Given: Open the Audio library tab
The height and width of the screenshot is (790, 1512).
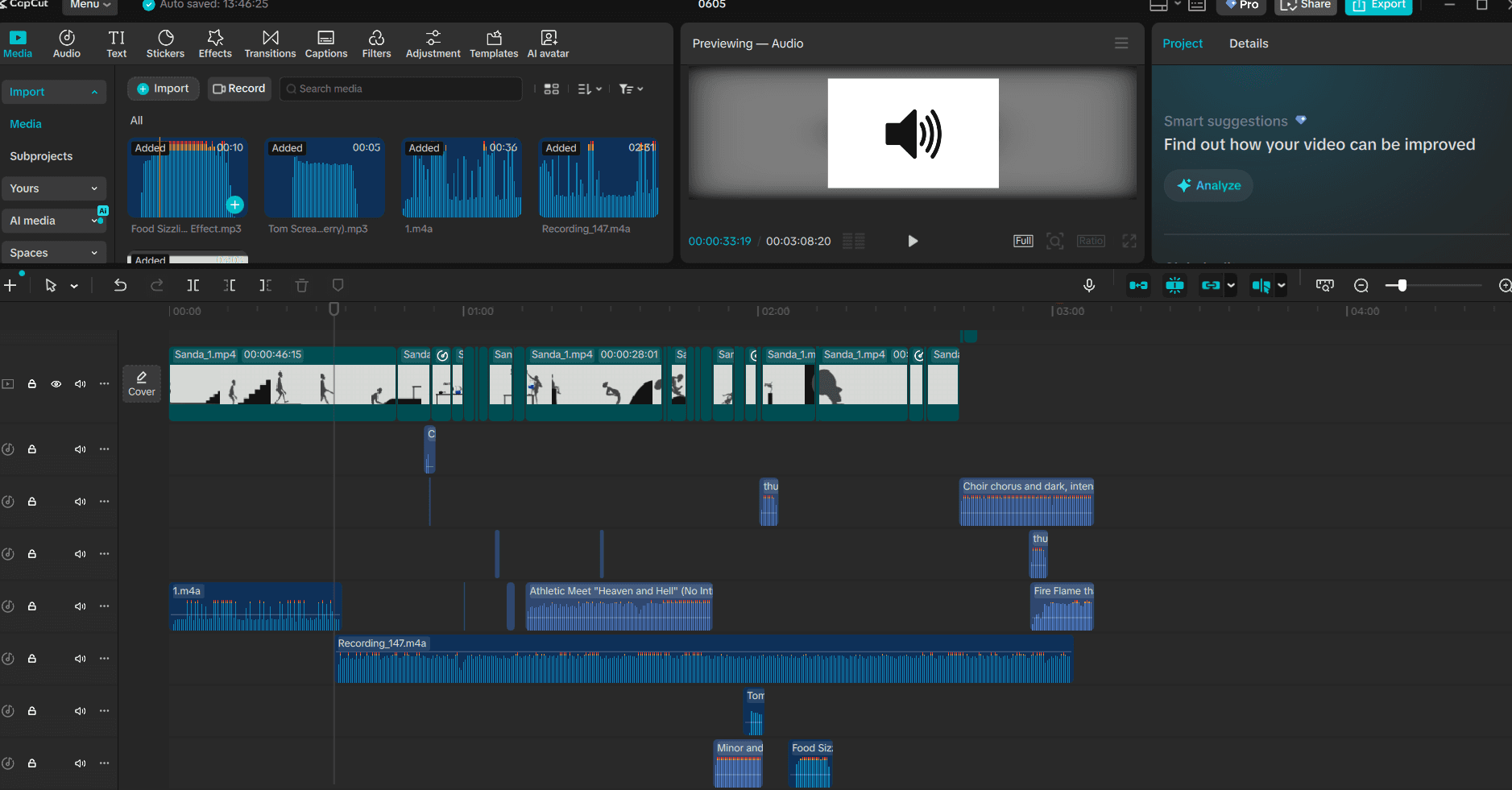Looking at the screenshot, I should (67, 43).
